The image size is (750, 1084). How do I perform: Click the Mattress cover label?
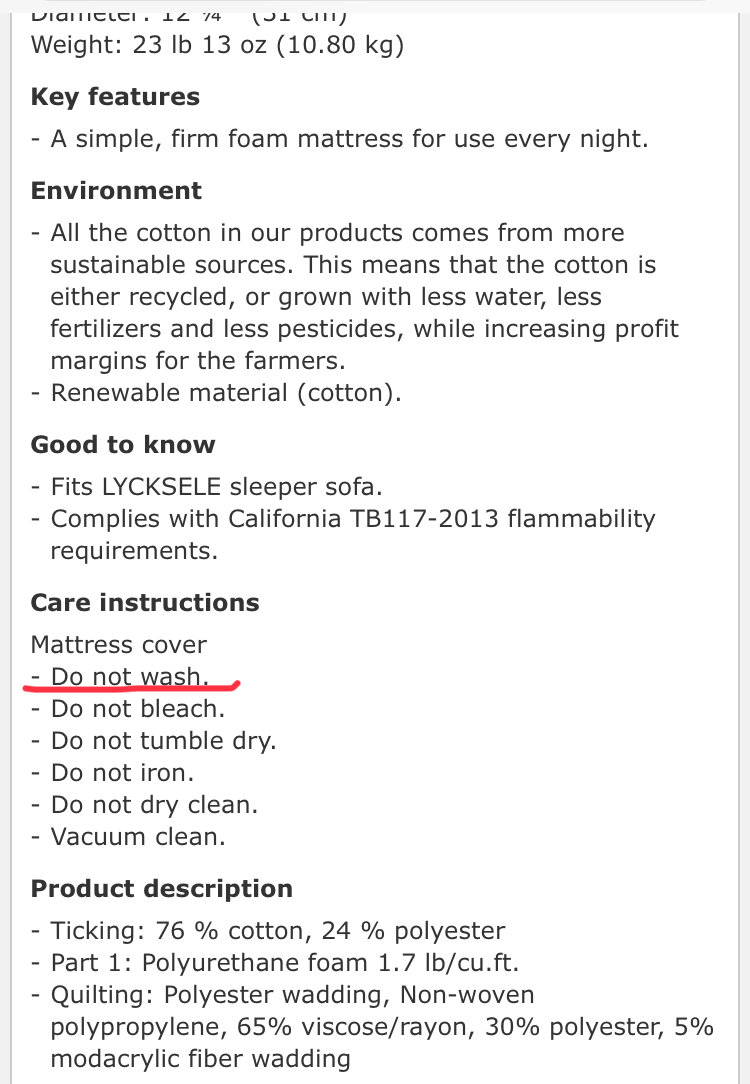coord(119,645)
